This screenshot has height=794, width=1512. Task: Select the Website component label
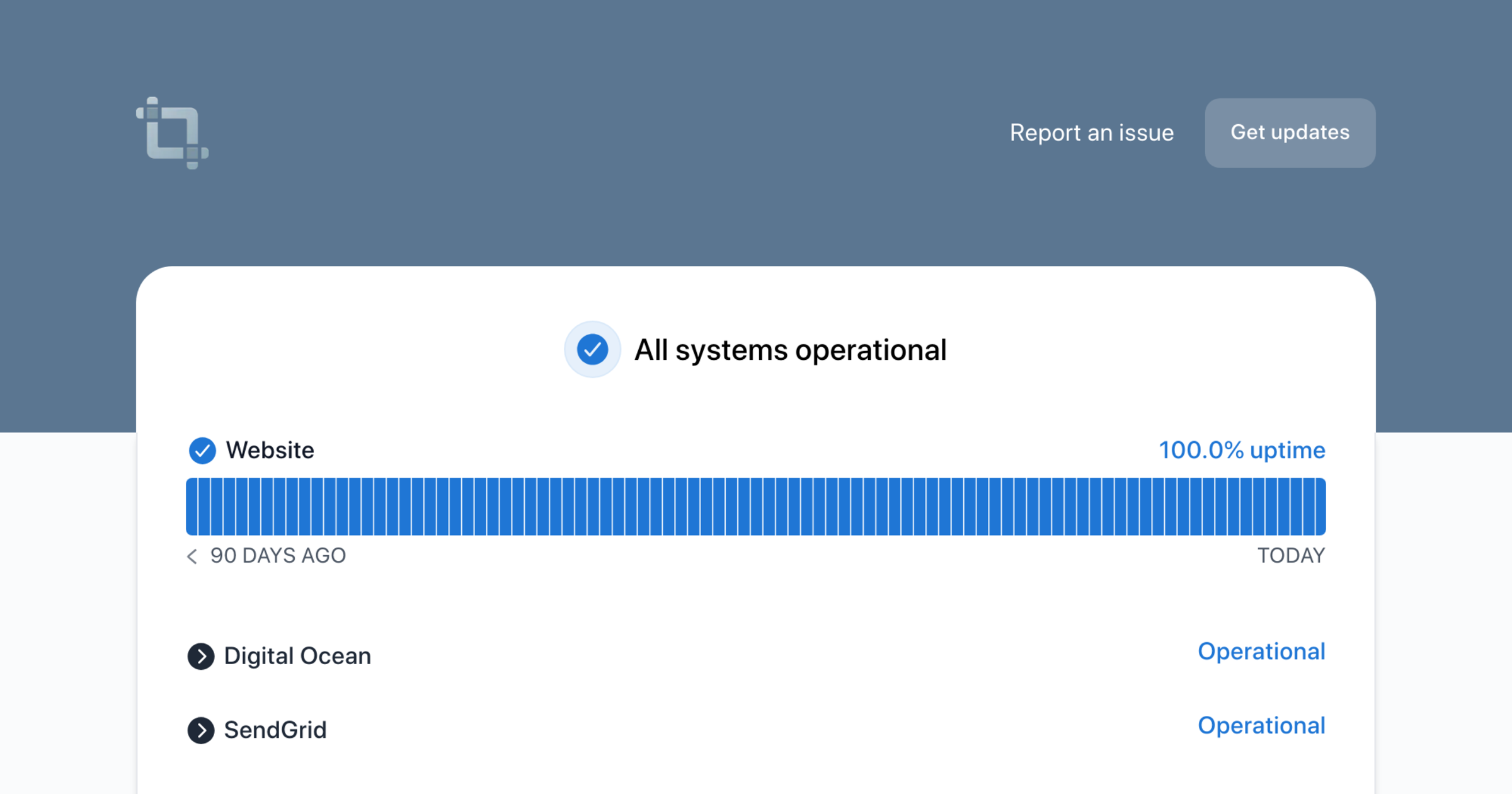(x=270, y=451)
